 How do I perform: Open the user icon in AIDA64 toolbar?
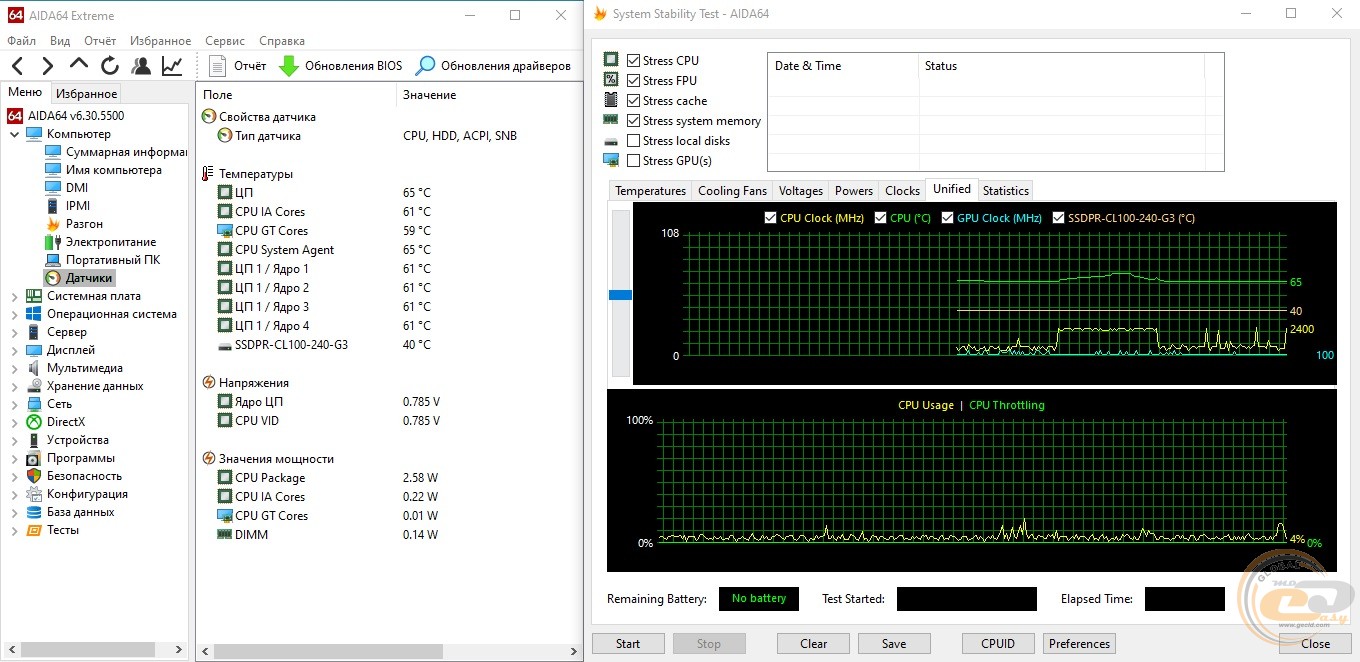(141, 66)
